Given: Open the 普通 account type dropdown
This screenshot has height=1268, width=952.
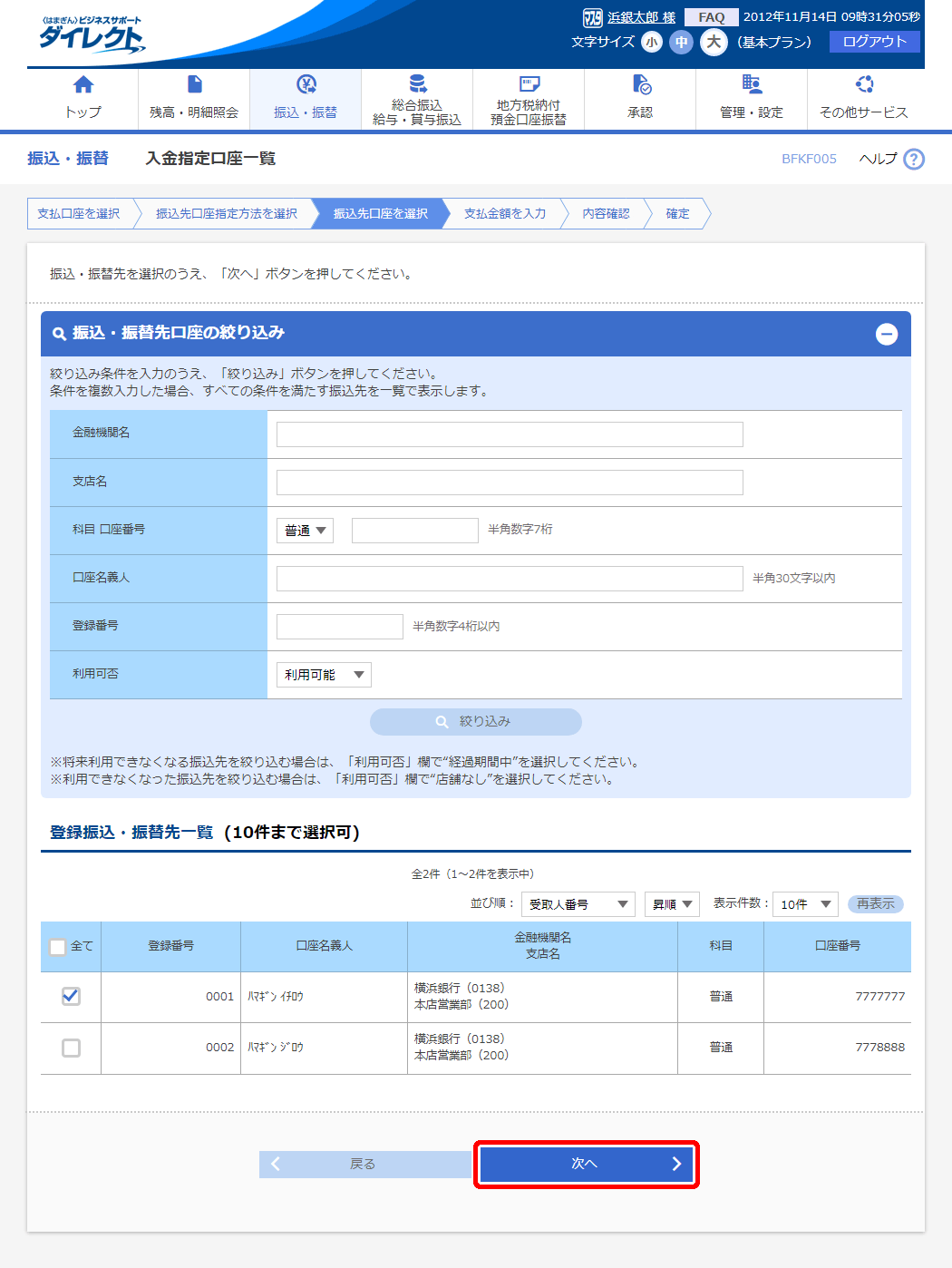Looking at the screenshot, I should [305, 531].
